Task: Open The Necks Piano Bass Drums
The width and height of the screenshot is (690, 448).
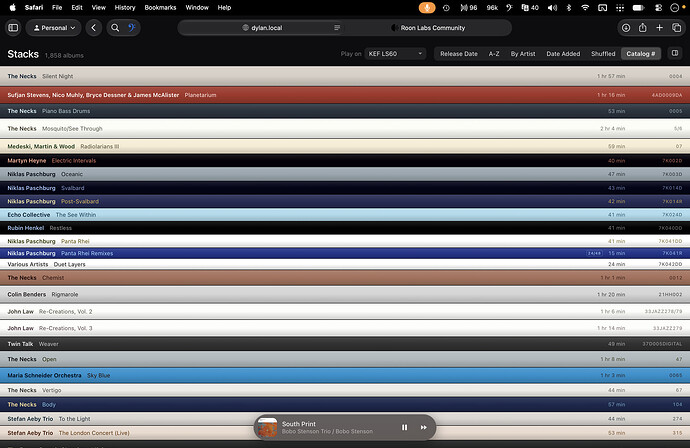Action: point(345,111)
